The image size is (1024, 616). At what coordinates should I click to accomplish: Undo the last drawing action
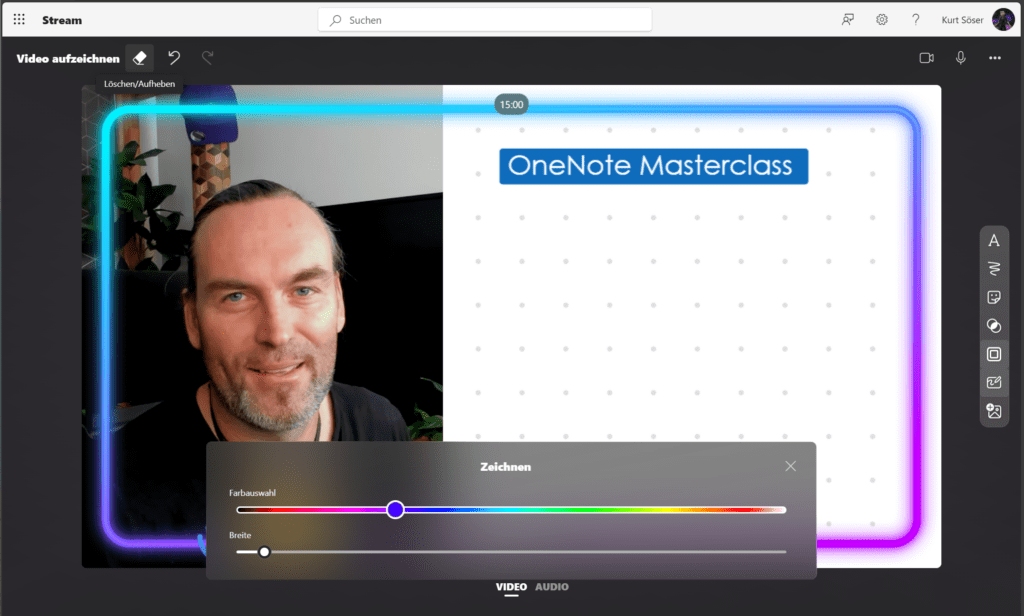[x=174, y=58]
